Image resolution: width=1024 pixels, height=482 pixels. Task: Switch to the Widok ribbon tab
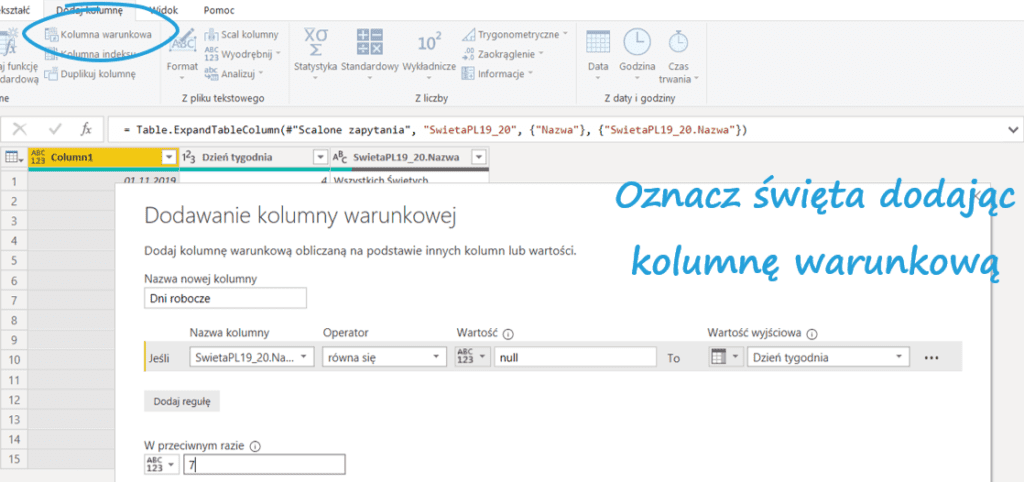tap(162, 9)
